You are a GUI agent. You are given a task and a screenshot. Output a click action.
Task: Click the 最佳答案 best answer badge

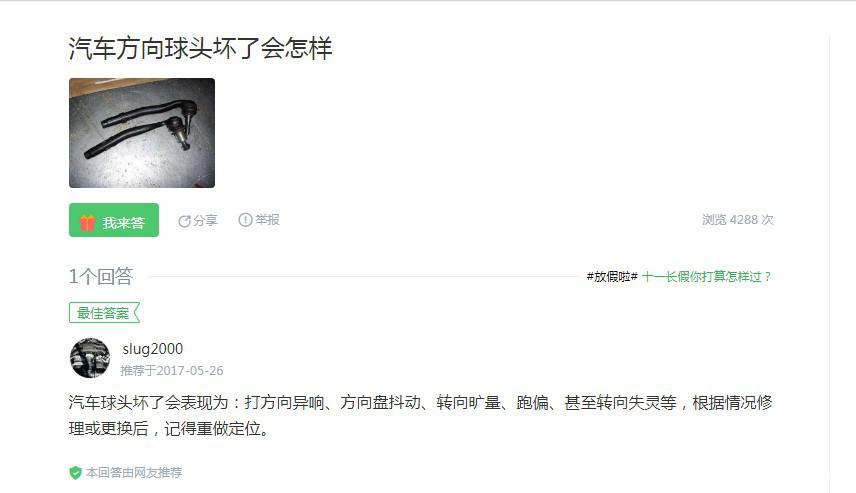[x=104, y=313]
